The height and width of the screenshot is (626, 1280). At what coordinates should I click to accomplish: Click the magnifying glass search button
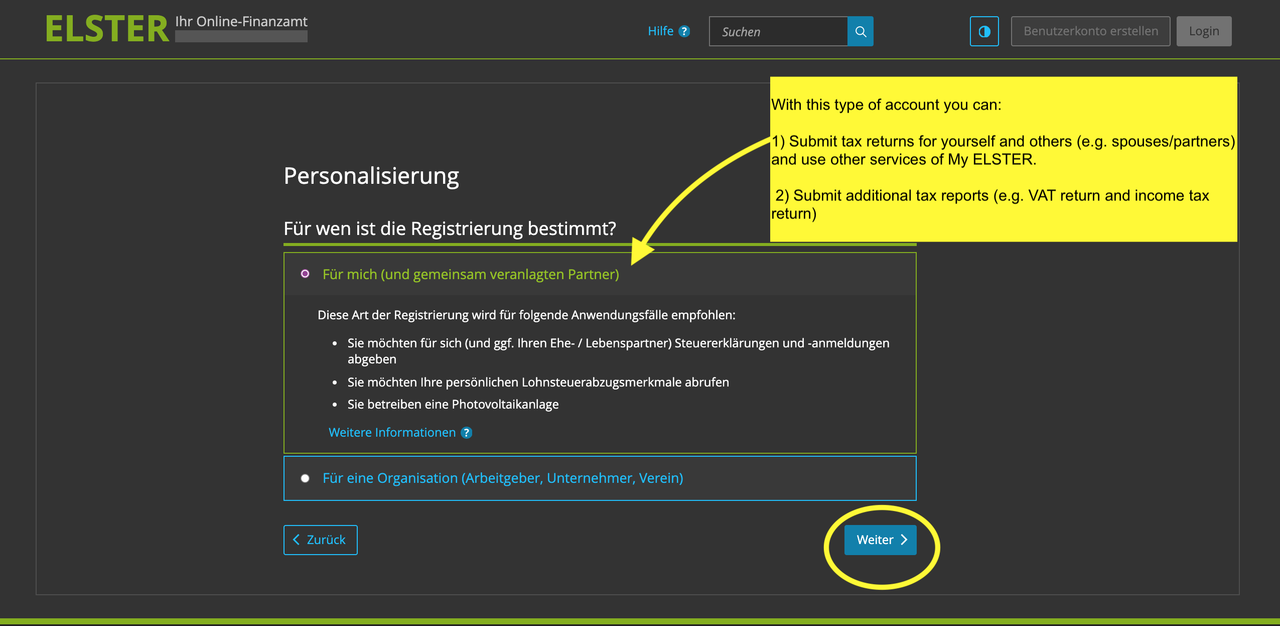pos(860,31)
